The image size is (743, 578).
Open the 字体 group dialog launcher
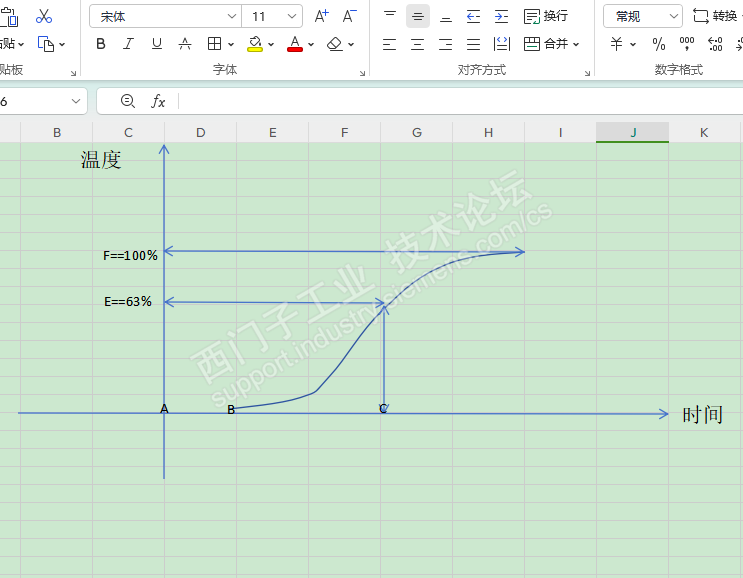click(362, 73)
